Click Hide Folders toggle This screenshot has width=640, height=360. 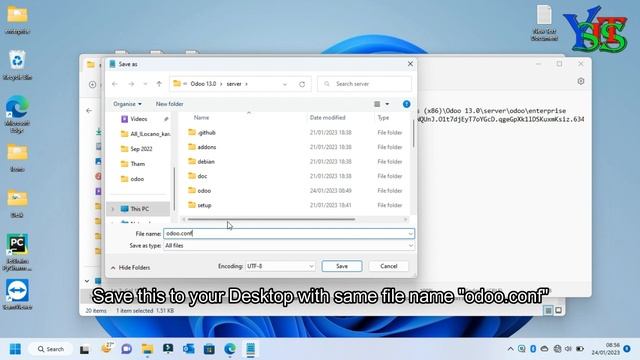(x=131, y=268)
